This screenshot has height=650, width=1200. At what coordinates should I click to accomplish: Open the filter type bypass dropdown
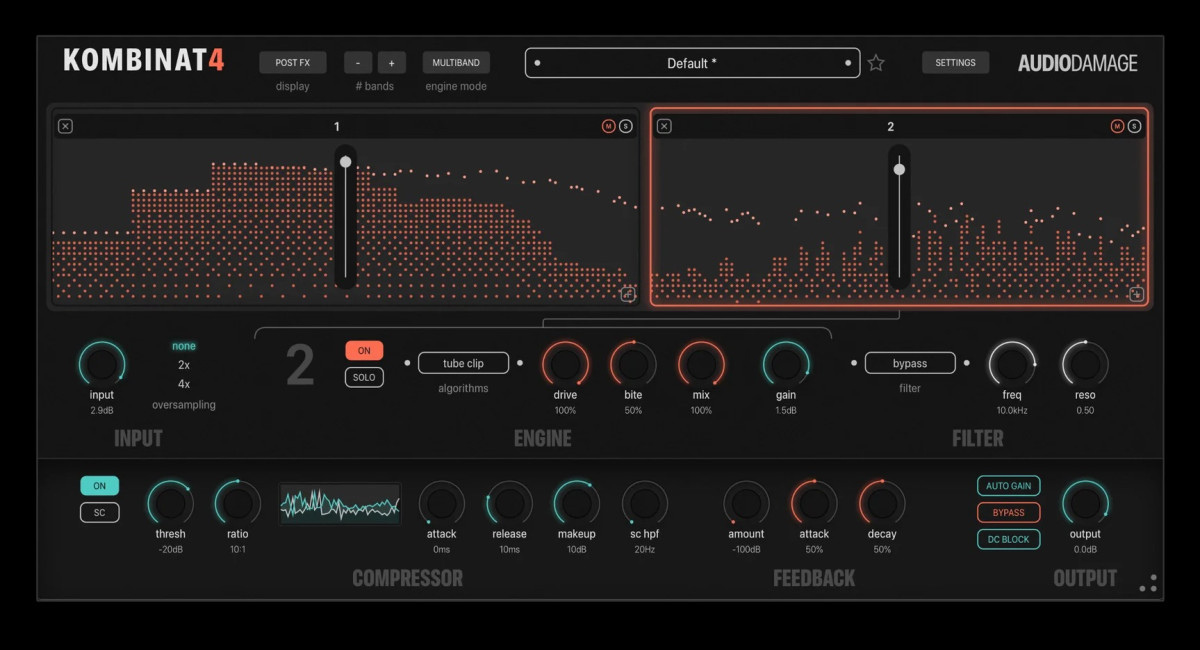pyautogui.click(x=910, y=364)
